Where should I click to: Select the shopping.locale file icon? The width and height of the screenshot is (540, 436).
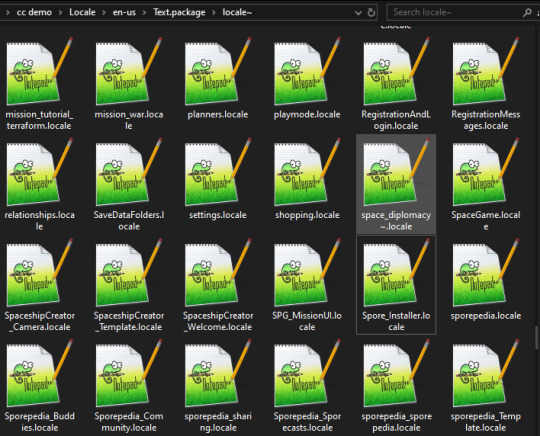[x=307, y=172]
